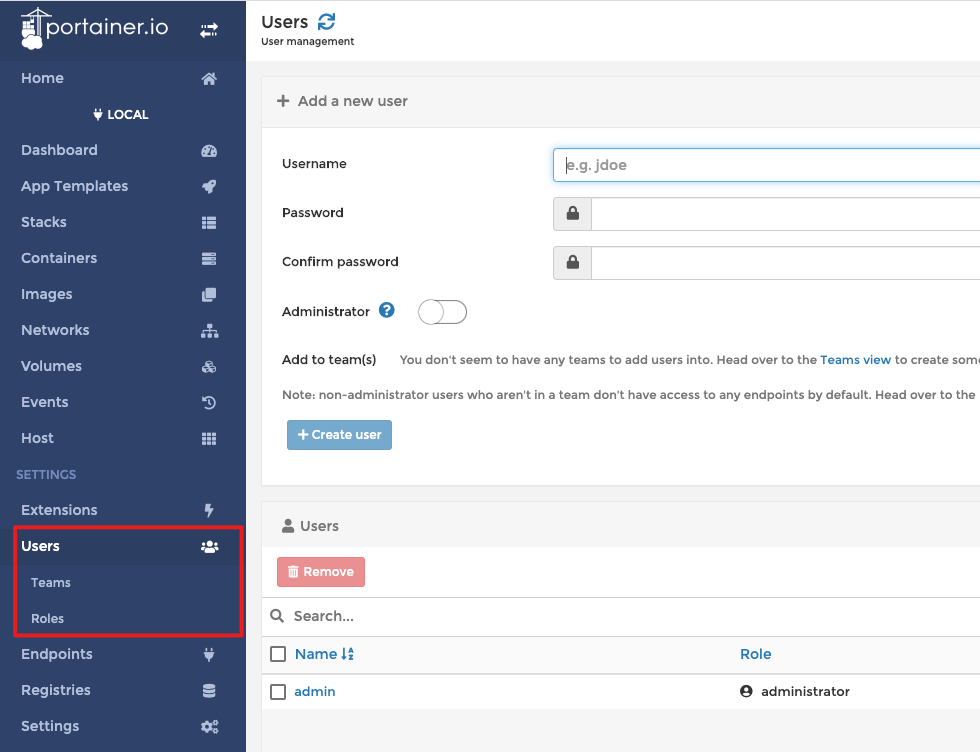The height and width of the screenshot is (752, 980).
Task: Click the sidebar toggle arrows icon
Action: pos(209,31)
